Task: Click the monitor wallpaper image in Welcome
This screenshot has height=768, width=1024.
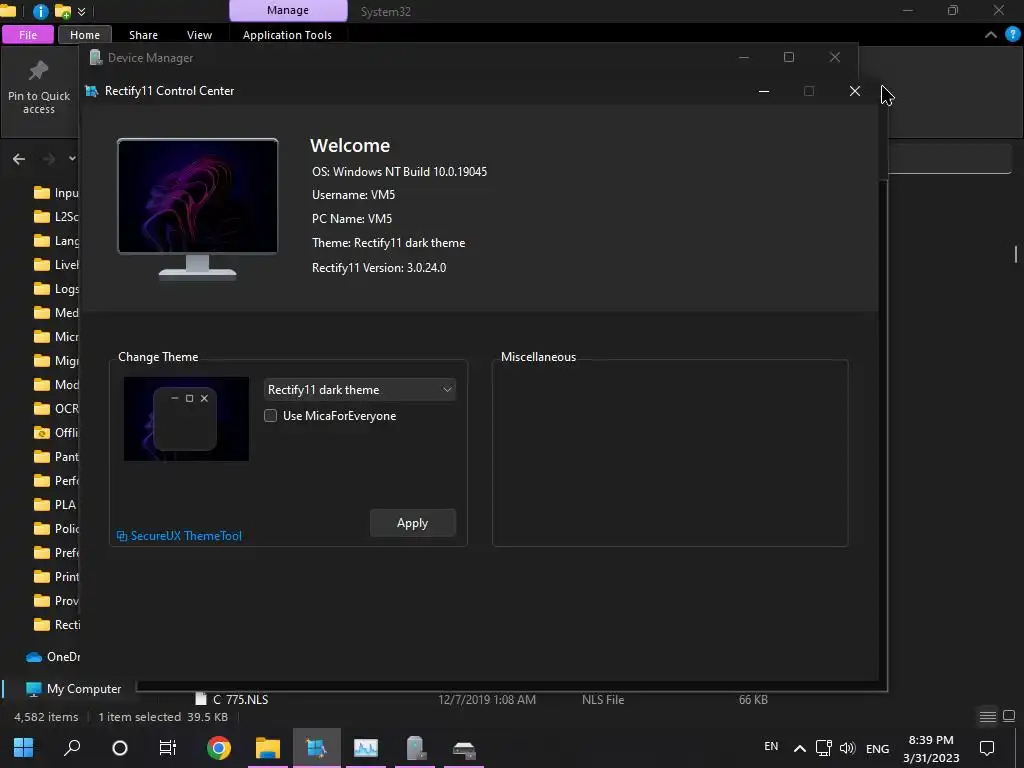Action: pos(197,196)
